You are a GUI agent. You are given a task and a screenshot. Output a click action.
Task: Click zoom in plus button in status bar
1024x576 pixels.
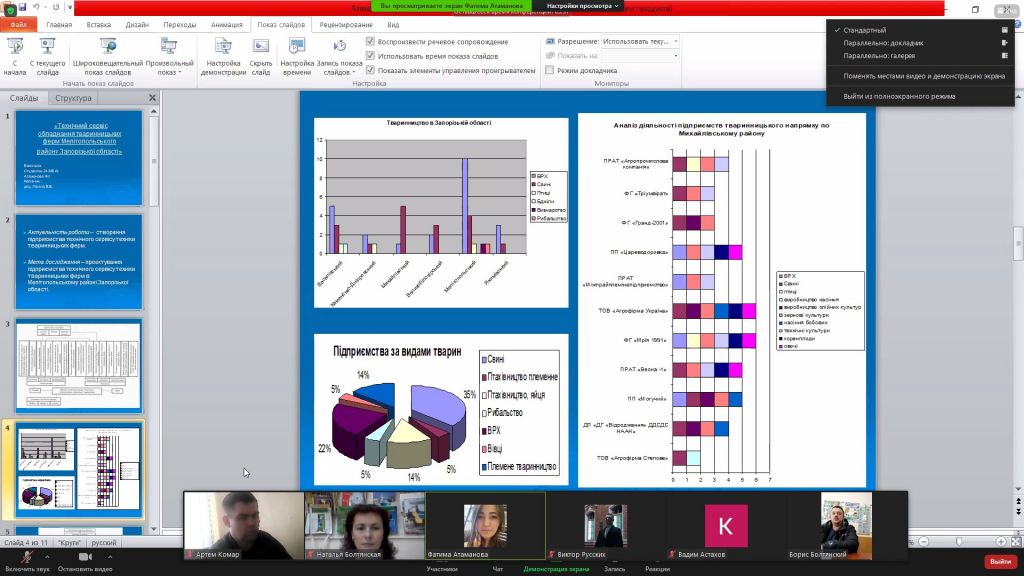coord(1000,541)
